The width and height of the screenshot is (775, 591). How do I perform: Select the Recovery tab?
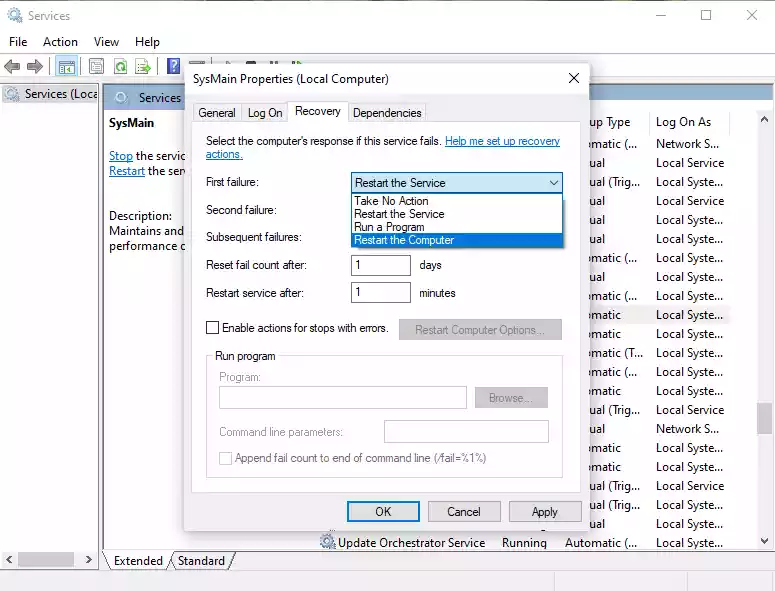318,111
